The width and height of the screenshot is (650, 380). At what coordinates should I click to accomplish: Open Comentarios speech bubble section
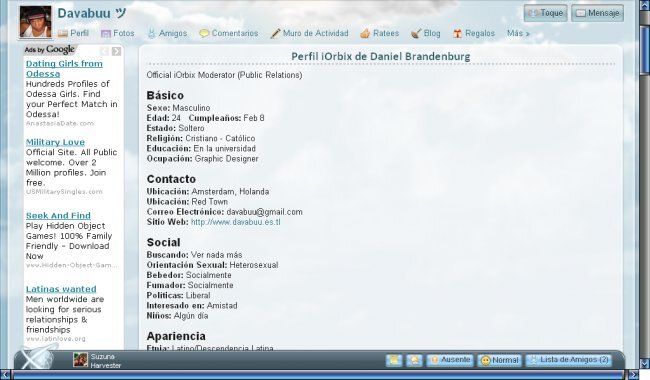click(x=228, y=33)
